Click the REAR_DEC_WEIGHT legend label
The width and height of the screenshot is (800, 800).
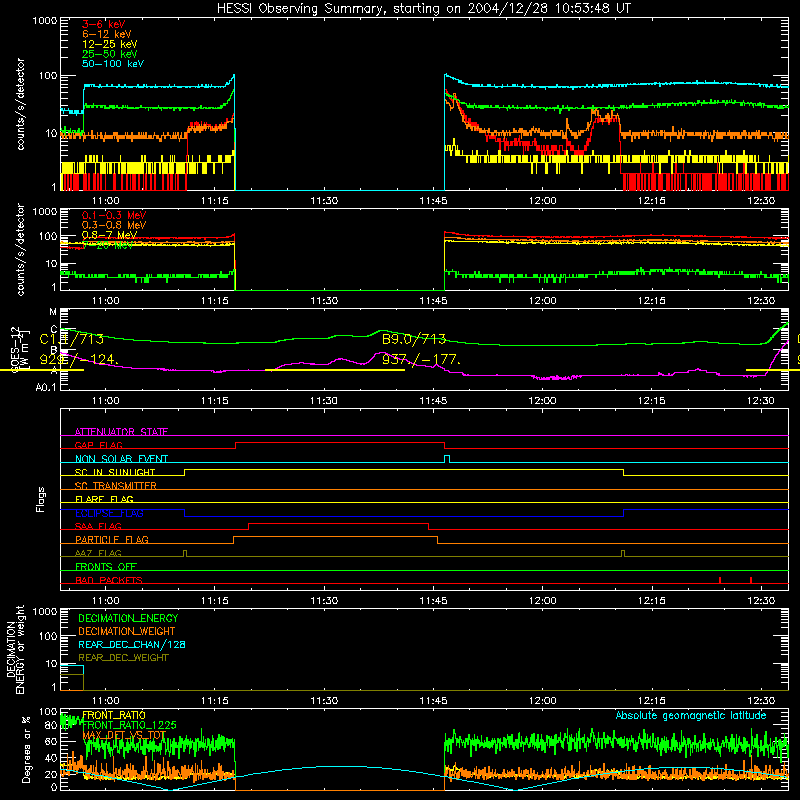point(123,658)
